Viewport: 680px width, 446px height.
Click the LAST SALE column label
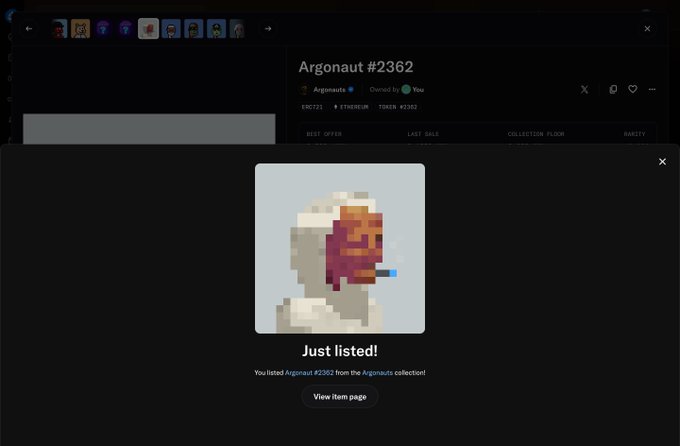(x=423, y=134)
